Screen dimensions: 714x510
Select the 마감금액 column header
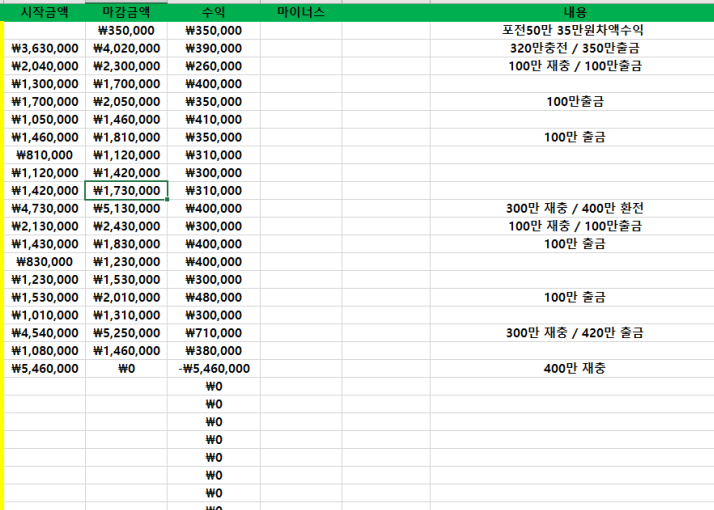tap(126, 13)
